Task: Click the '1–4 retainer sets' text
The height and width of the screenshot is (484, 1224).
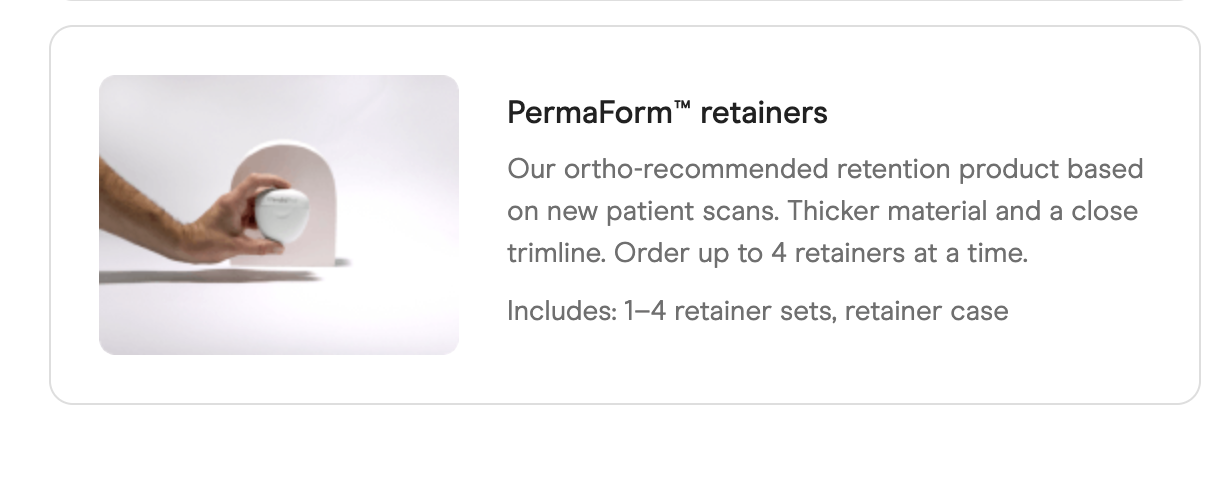Action: tap(731, 311)
